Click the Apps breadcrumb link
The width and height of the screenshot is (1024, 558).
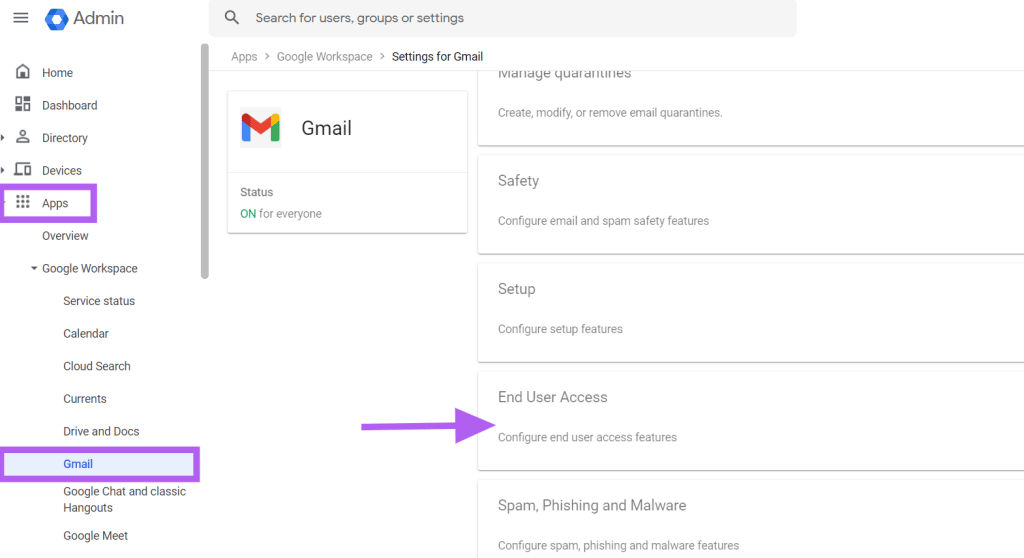point(244,56)
